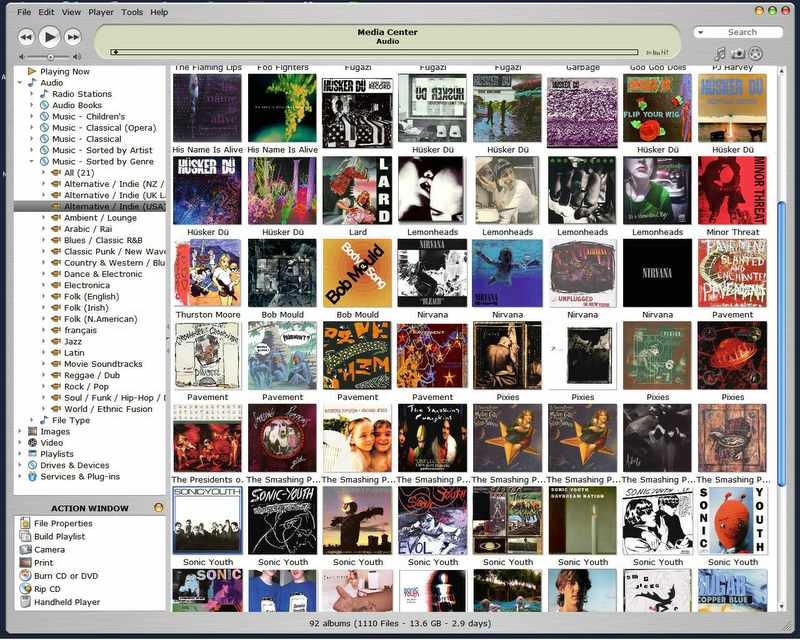Open the Help menu
The width and height of the screenshot is (800, 640).
click(159, 12)
